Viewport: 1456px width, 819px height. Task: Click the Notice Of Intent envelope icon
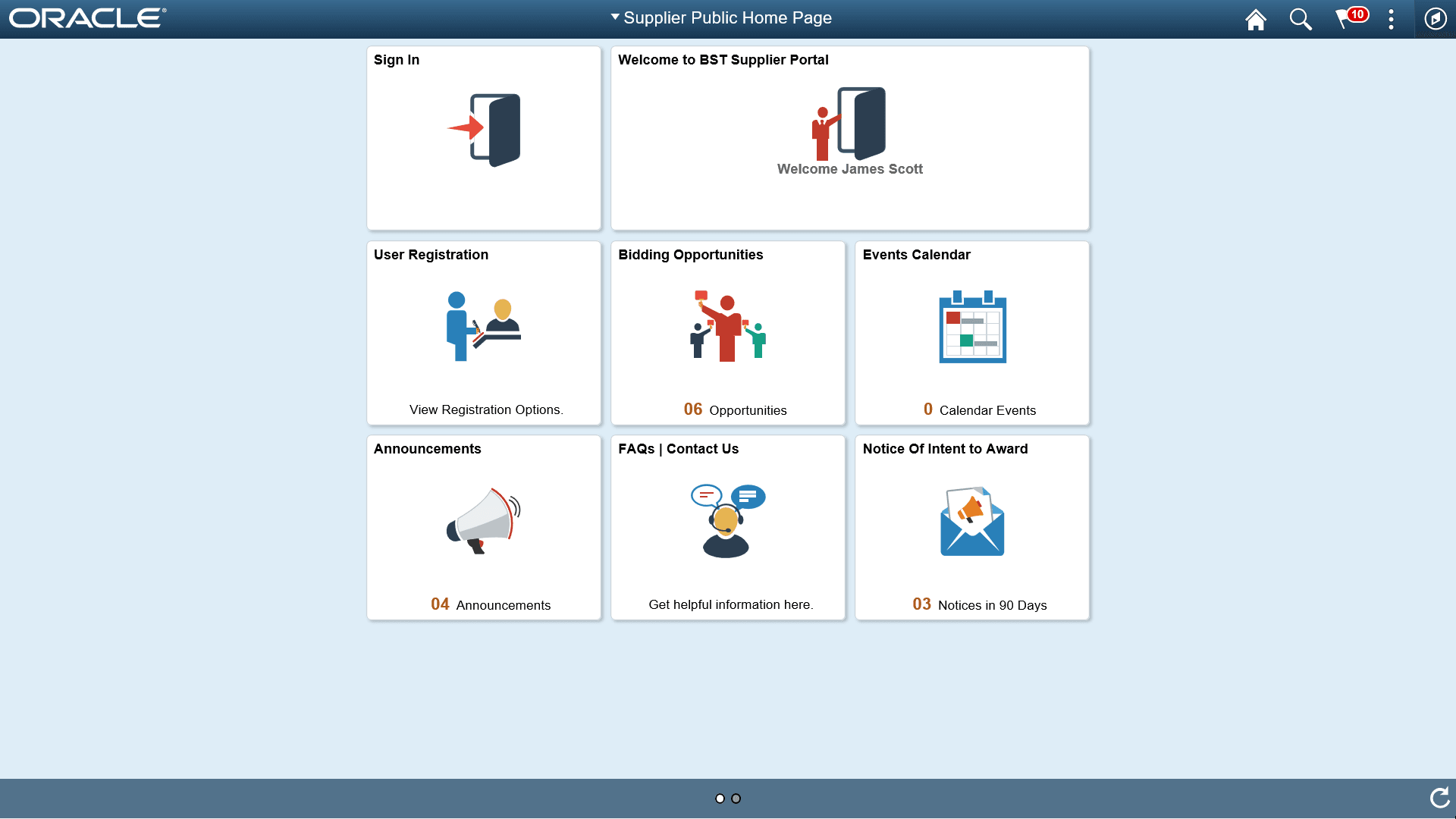(971, 521)
